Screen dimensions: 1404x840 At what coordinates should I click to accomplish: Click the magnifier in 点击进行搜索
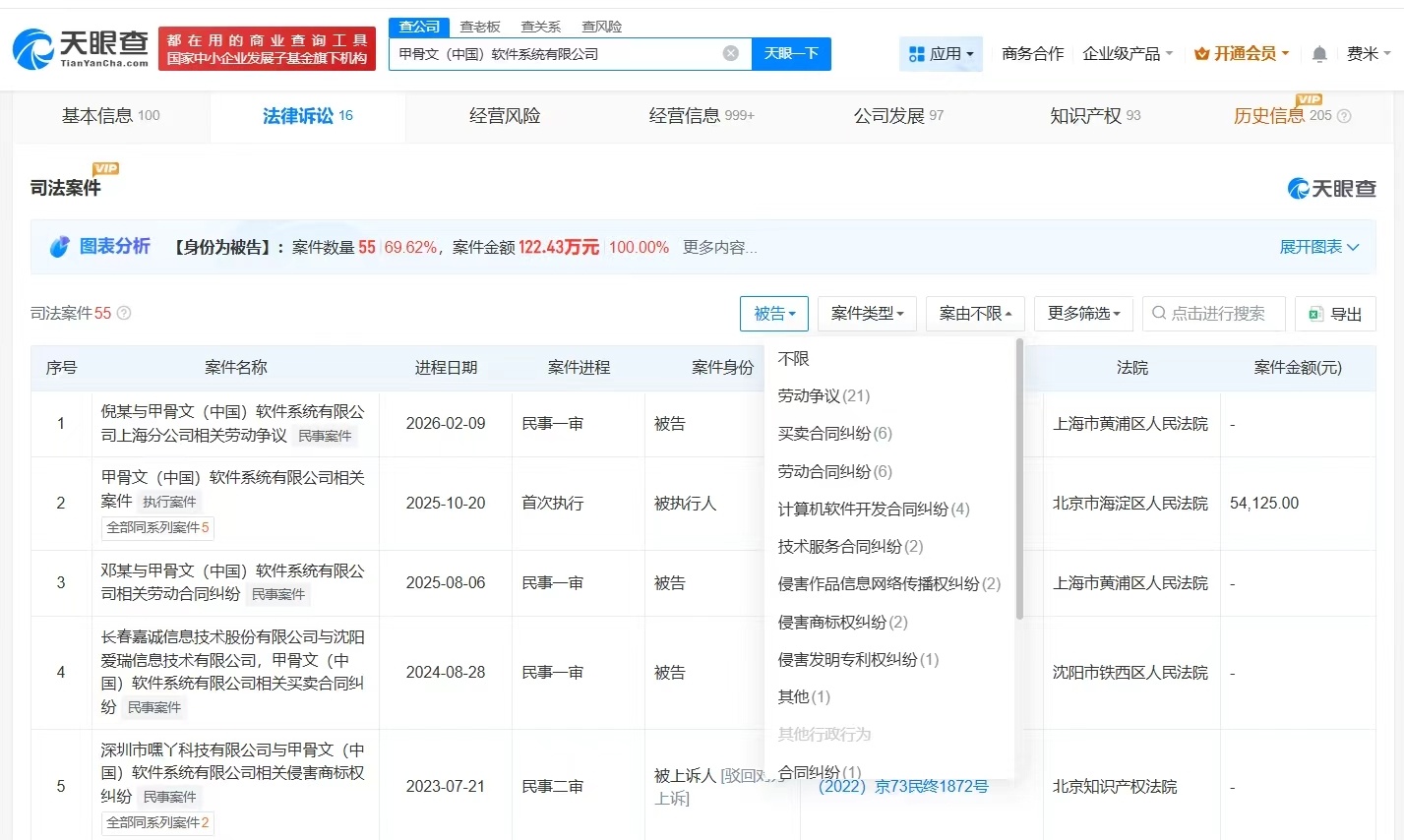coord(1158,314)
